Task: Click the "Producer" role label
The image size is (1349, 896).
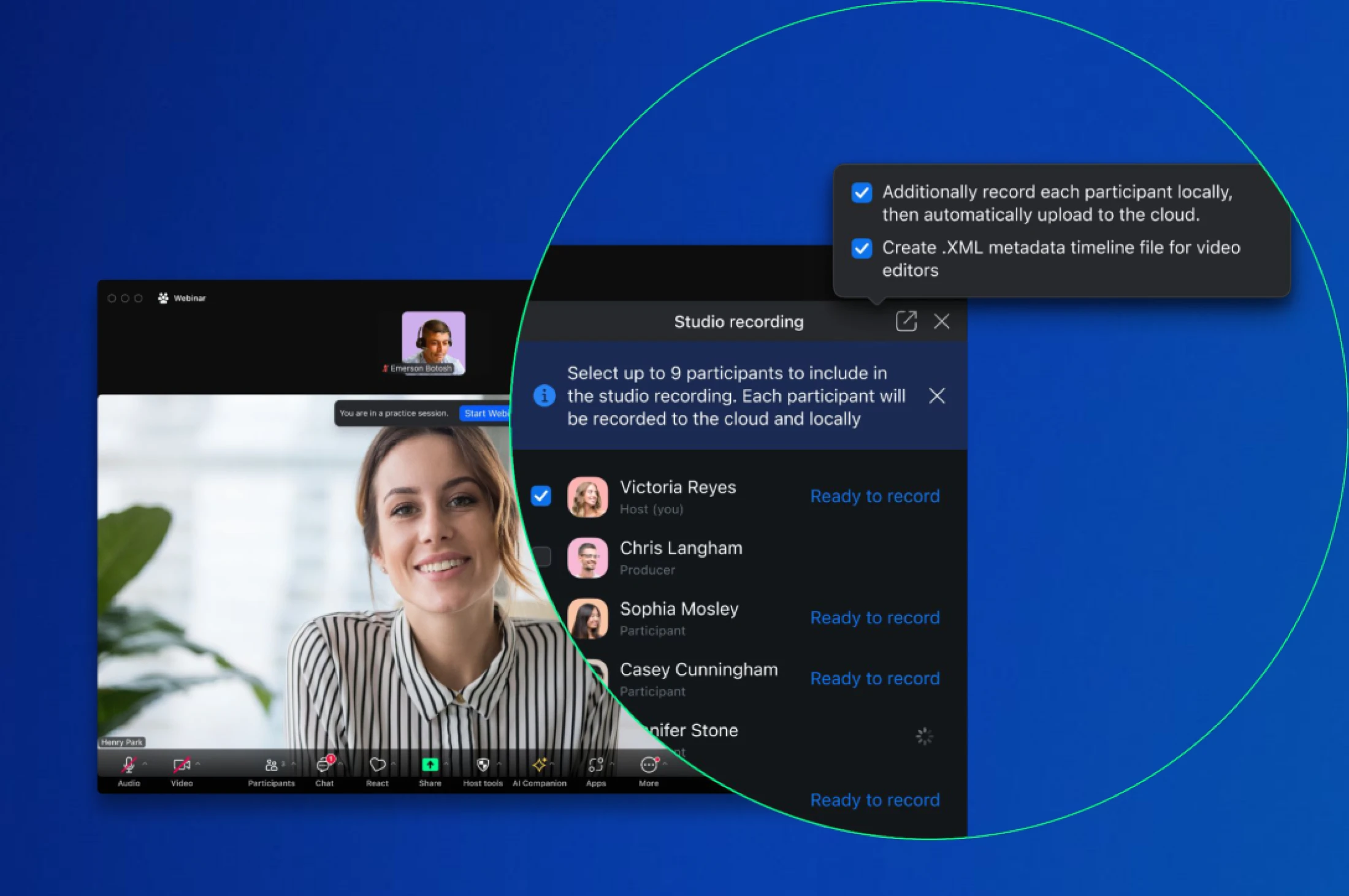Action: coord(647,570)
